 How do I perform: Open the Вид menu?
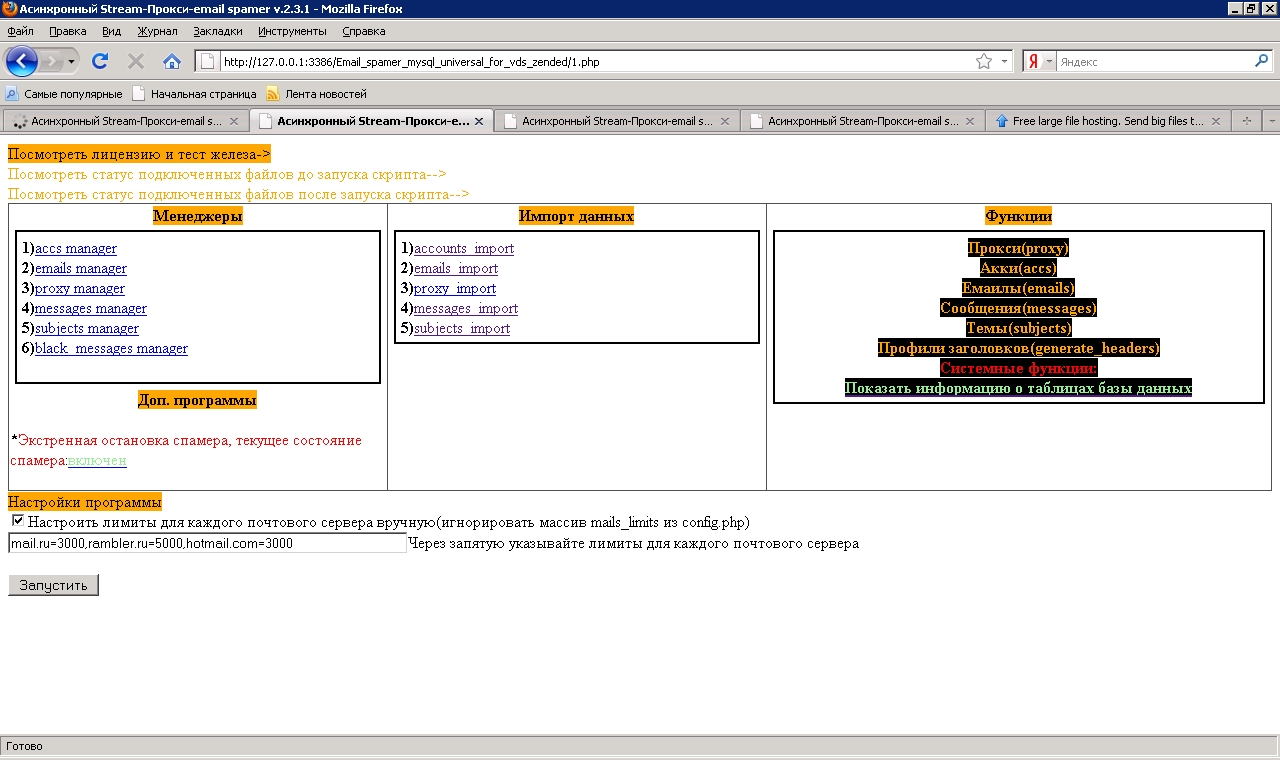click(111, 31)
